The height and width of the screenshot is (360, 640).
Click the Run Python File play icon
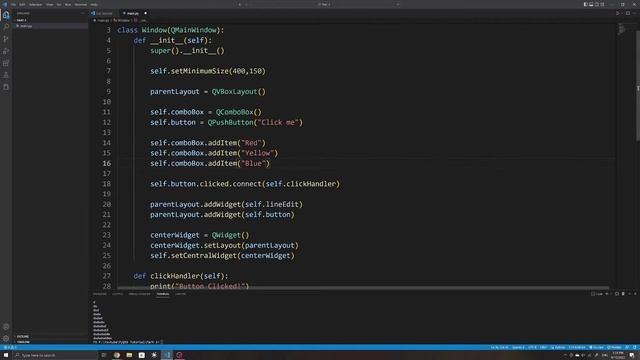coord(617,13)
